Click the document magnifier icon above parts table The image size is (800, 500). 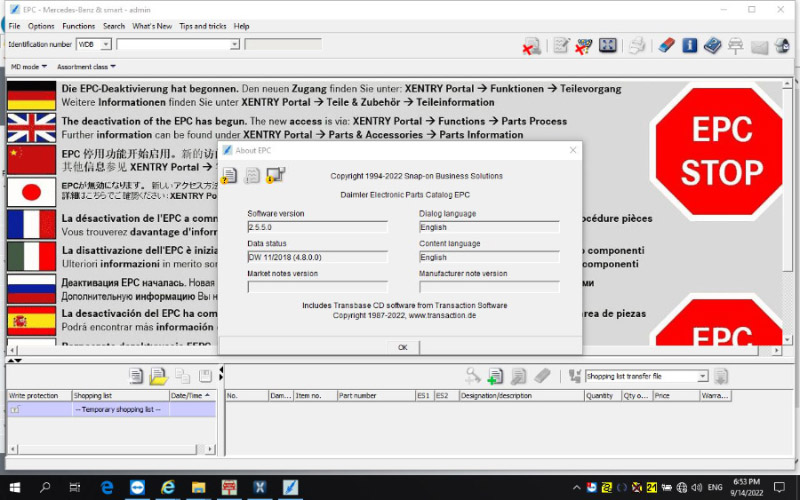pyautogui.click(x=518, y=377)
